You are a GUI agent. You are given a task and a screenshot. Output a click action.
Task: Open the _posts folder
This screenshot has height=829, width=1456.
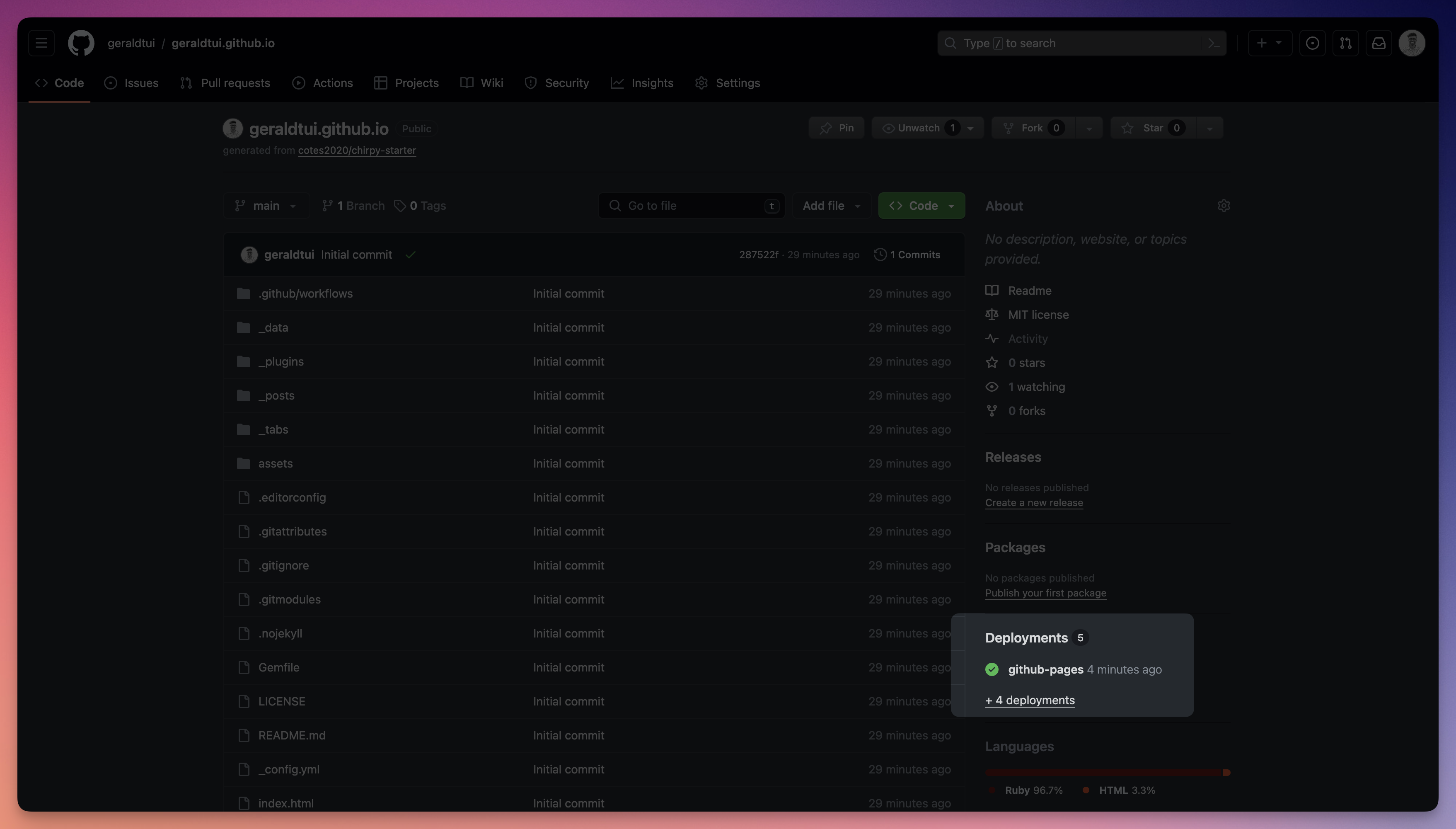(276, 396)
